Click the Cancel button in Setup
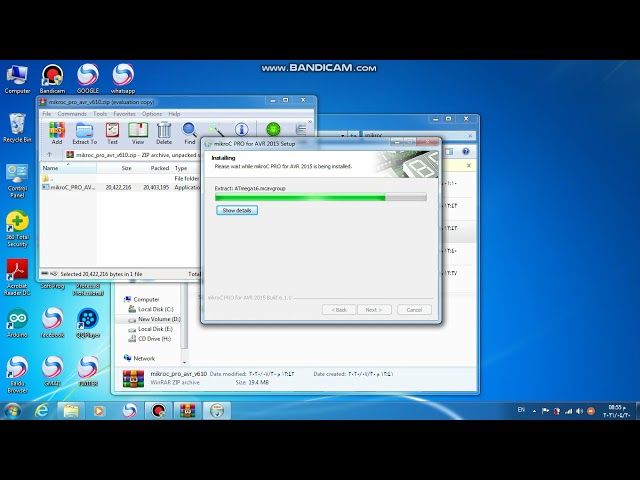Screen dimensions: 640x480 click(414, 310)
